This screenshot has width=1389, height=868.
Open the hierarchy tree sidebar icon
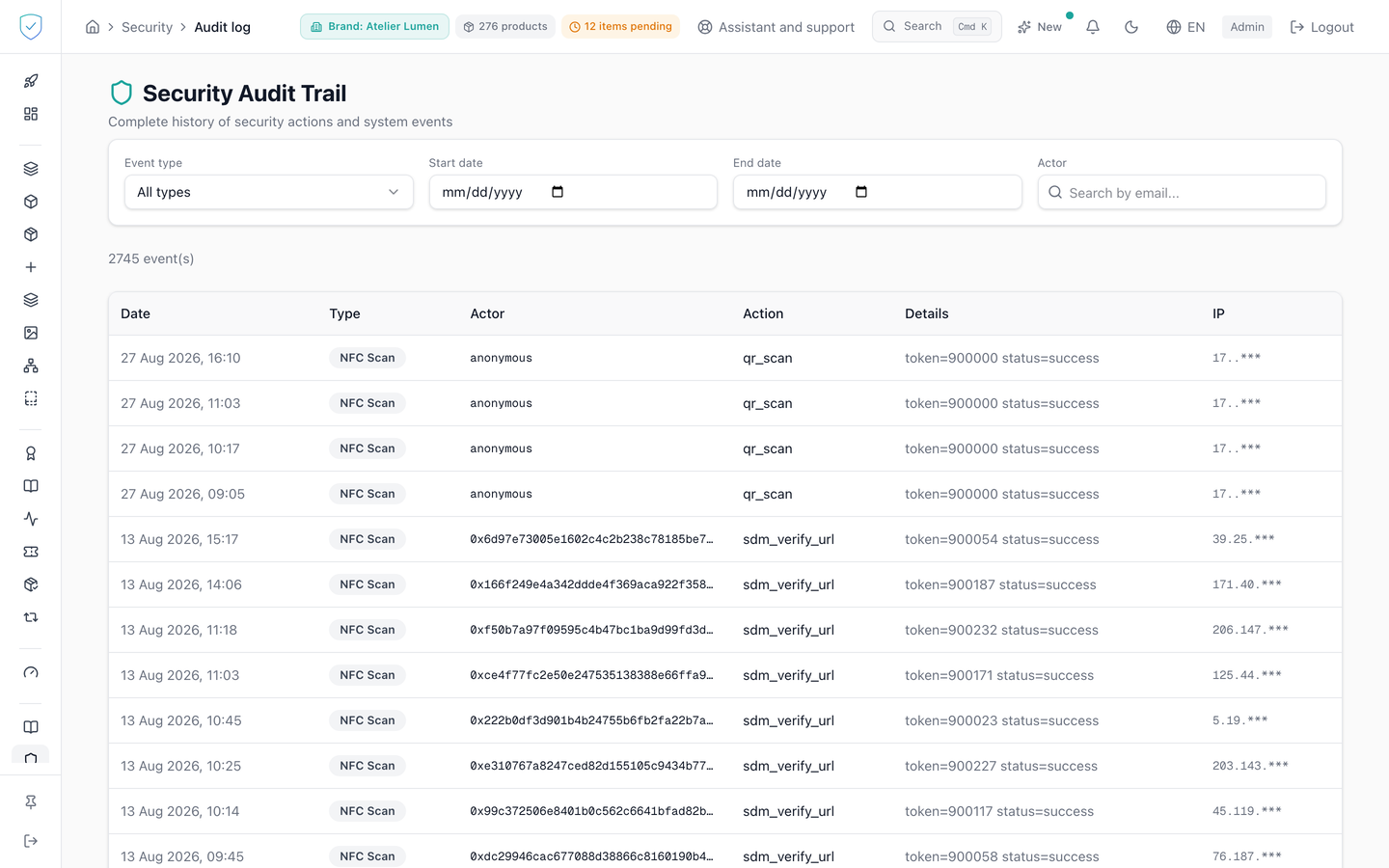click(x=31, y=366)
